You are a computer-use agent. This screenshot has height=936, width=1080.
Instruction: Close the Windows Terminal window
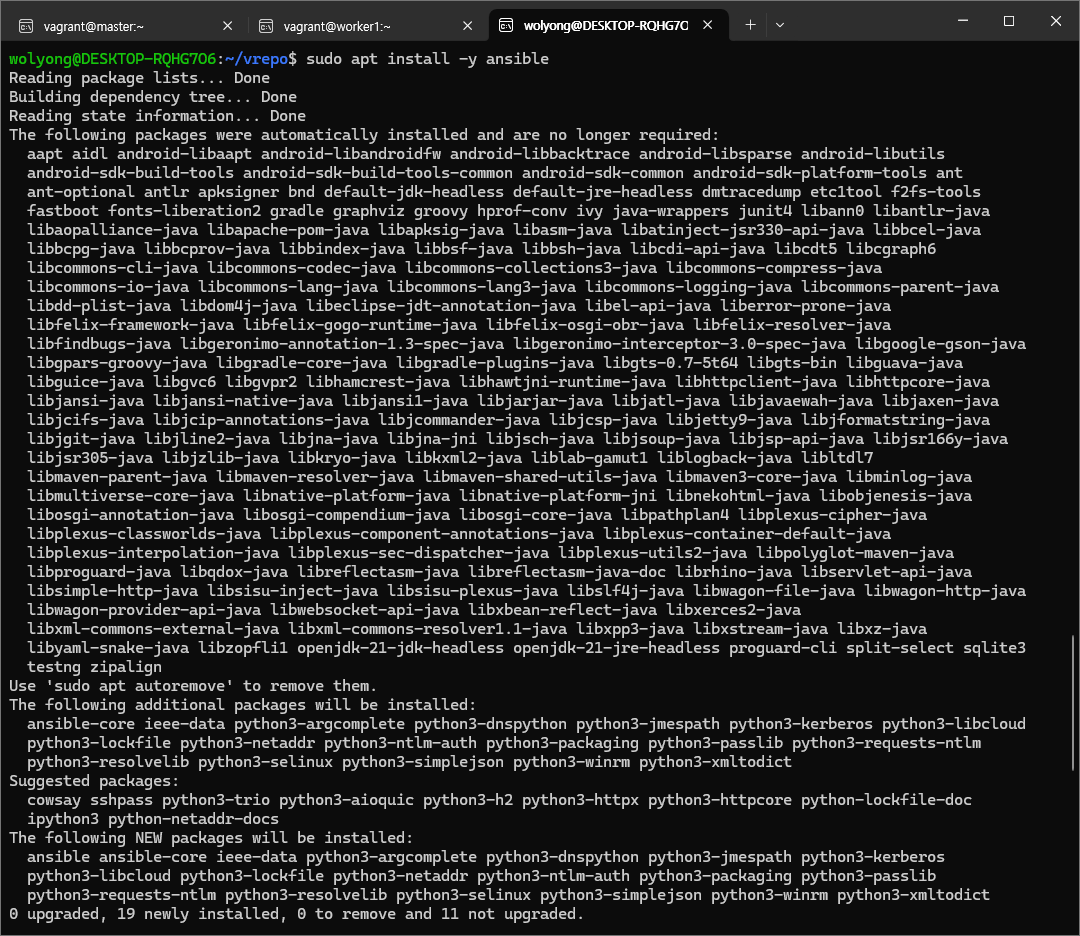1057,21
